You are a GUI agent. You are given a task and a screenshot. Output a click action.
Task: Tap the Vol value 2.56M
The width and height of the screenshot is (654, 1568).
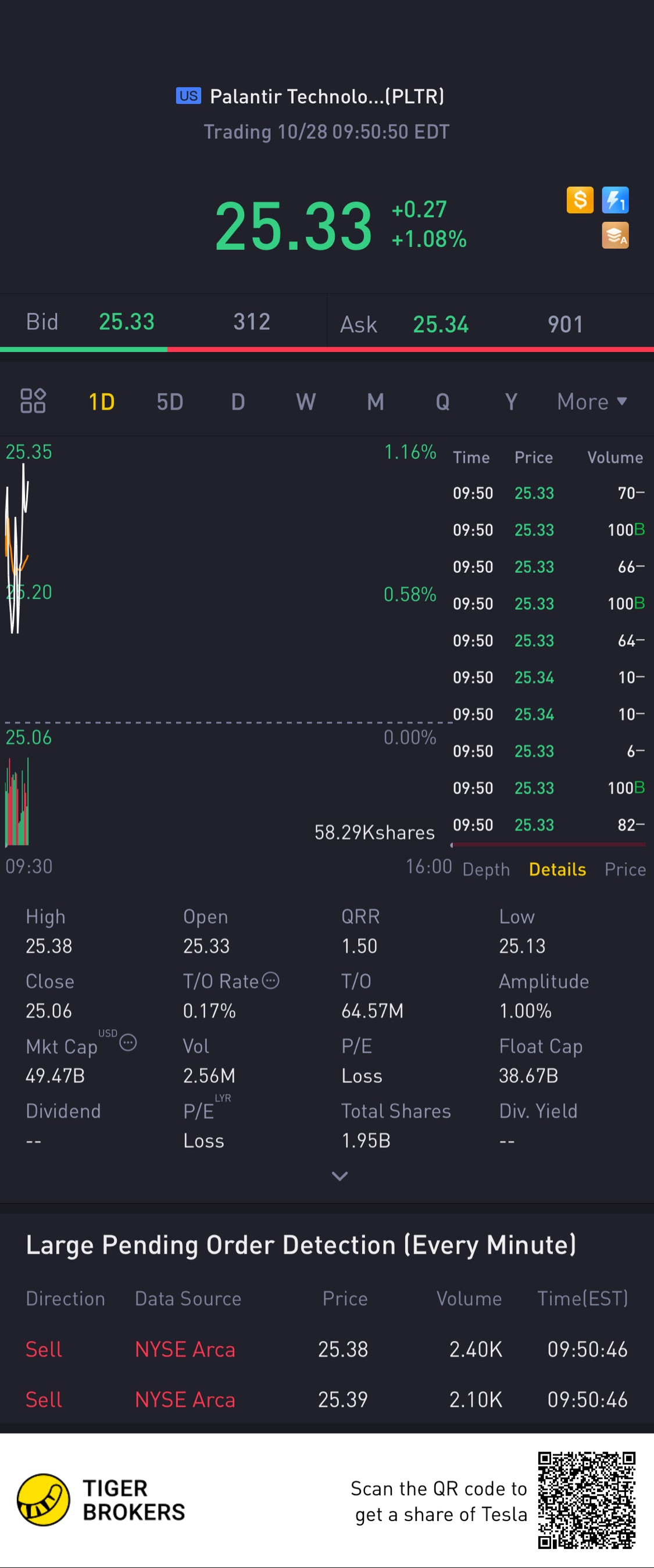[209, 1075]
